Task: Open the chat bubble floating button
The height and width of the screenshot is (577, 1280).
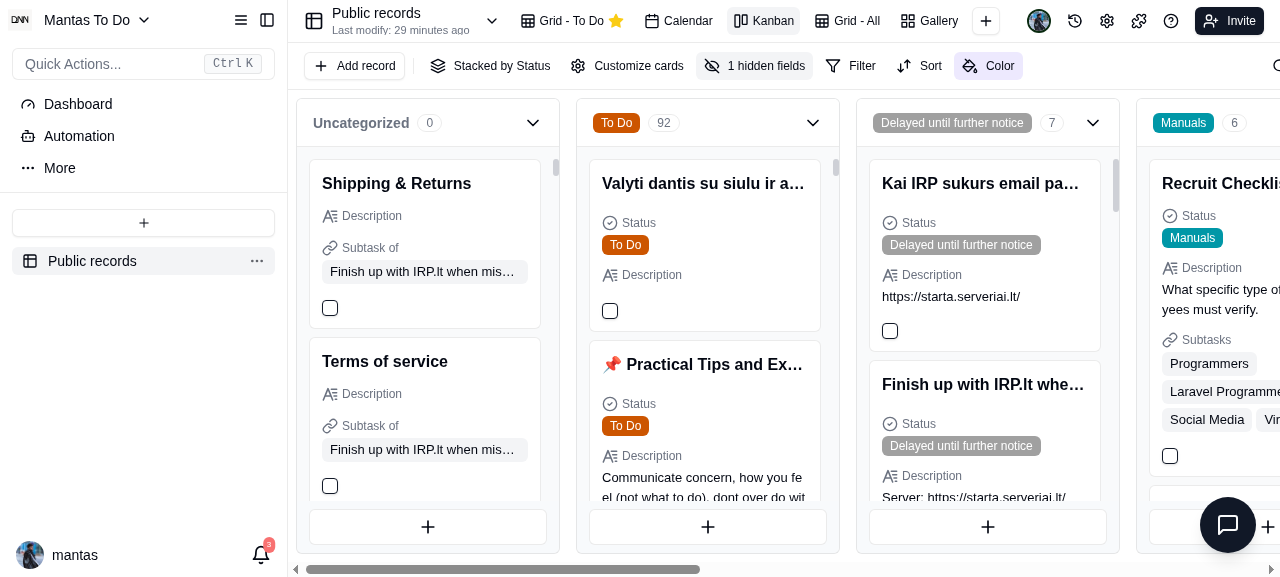Action: pos(1228,525)
